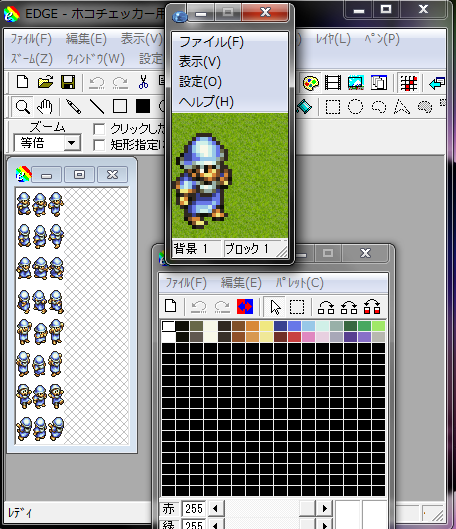Open ヘルプ(H) in the checker preview window

click(x=206, y=102)
